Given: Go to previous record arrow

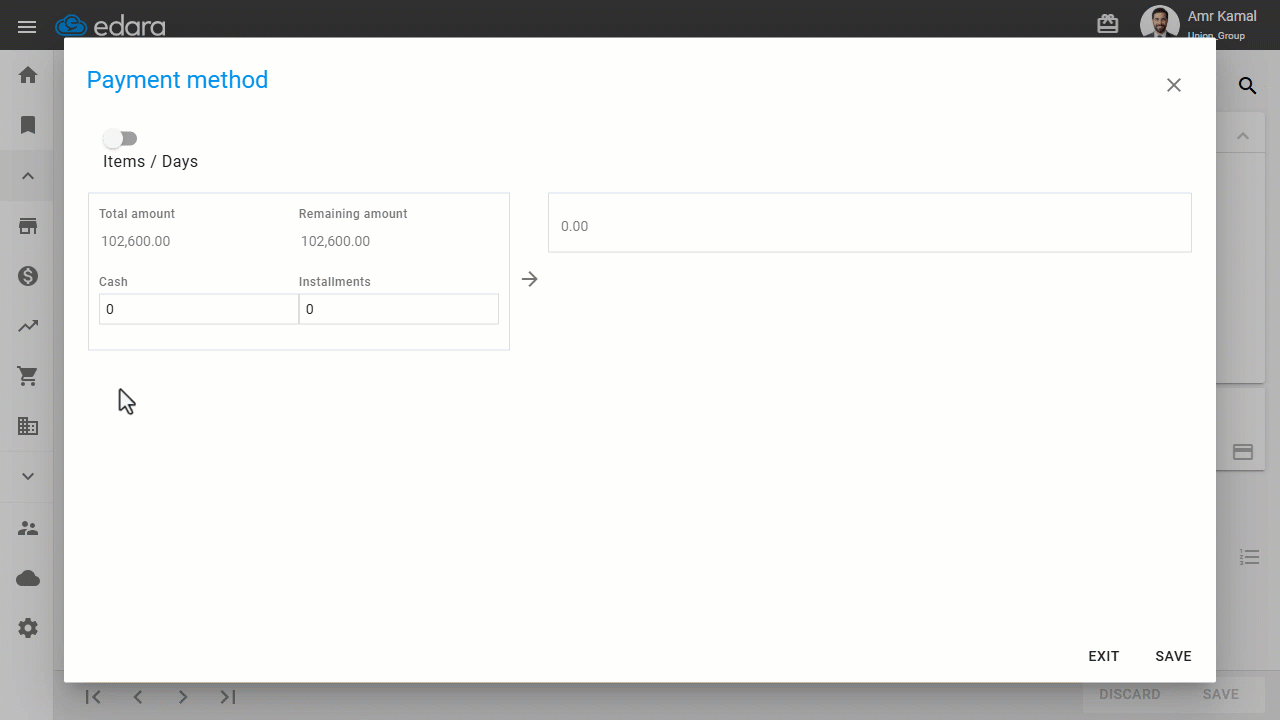Looking at the screenshot, I should coord(138,697).
